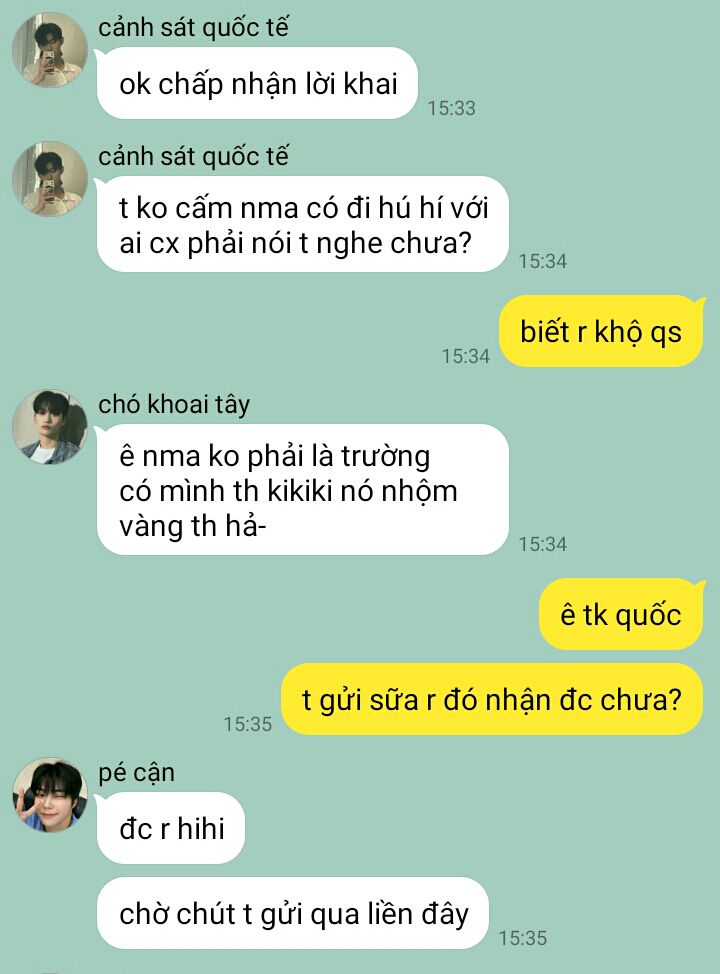
Task: Tap 15:33 timestamp beside first message
Action: pos(452,108)
